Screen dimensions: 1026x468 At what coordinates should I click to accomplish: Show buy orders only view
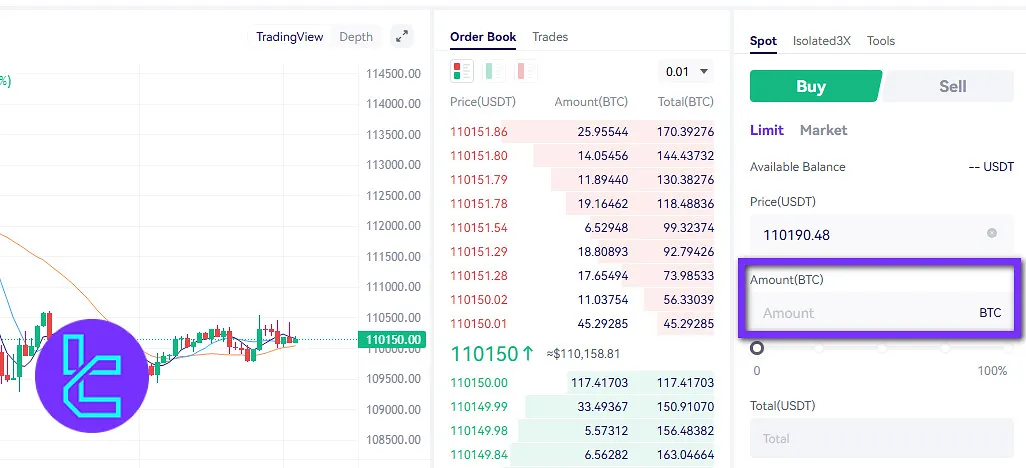point(494,71)
